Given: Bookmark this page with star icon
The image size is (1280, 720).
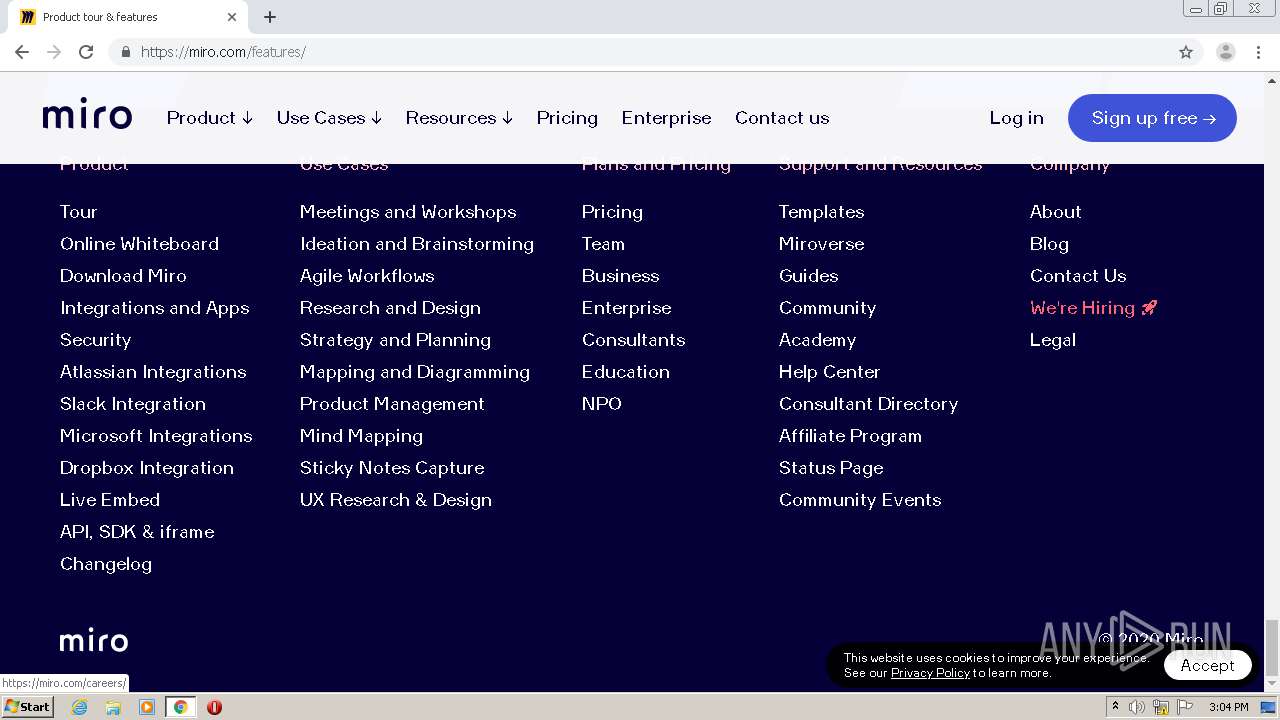Looking at the screenshot, I should point(1186,52).
